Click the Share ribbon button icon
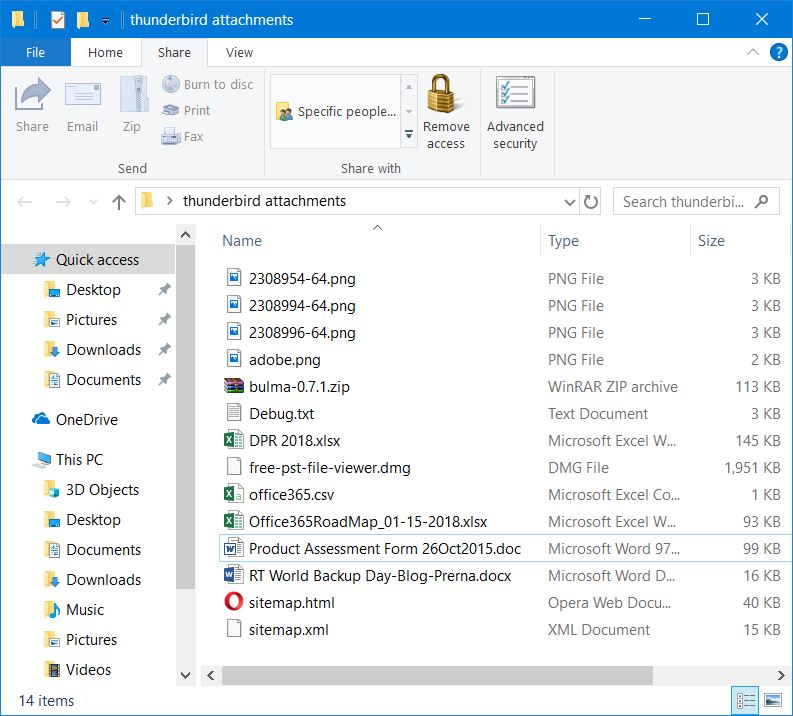 point(32,94)
